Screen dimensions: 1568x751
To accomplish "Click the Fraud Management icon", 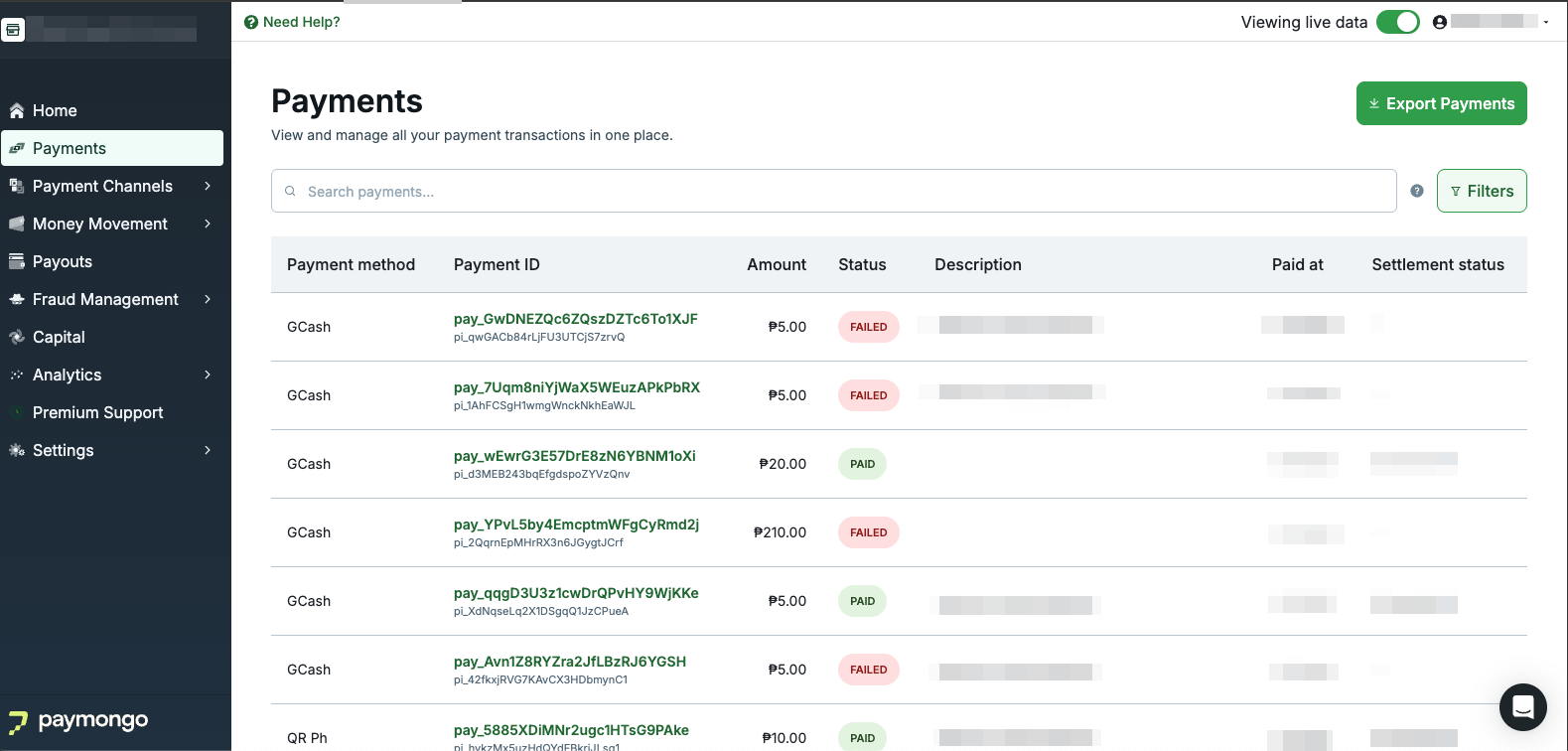I will coord(17,299).
